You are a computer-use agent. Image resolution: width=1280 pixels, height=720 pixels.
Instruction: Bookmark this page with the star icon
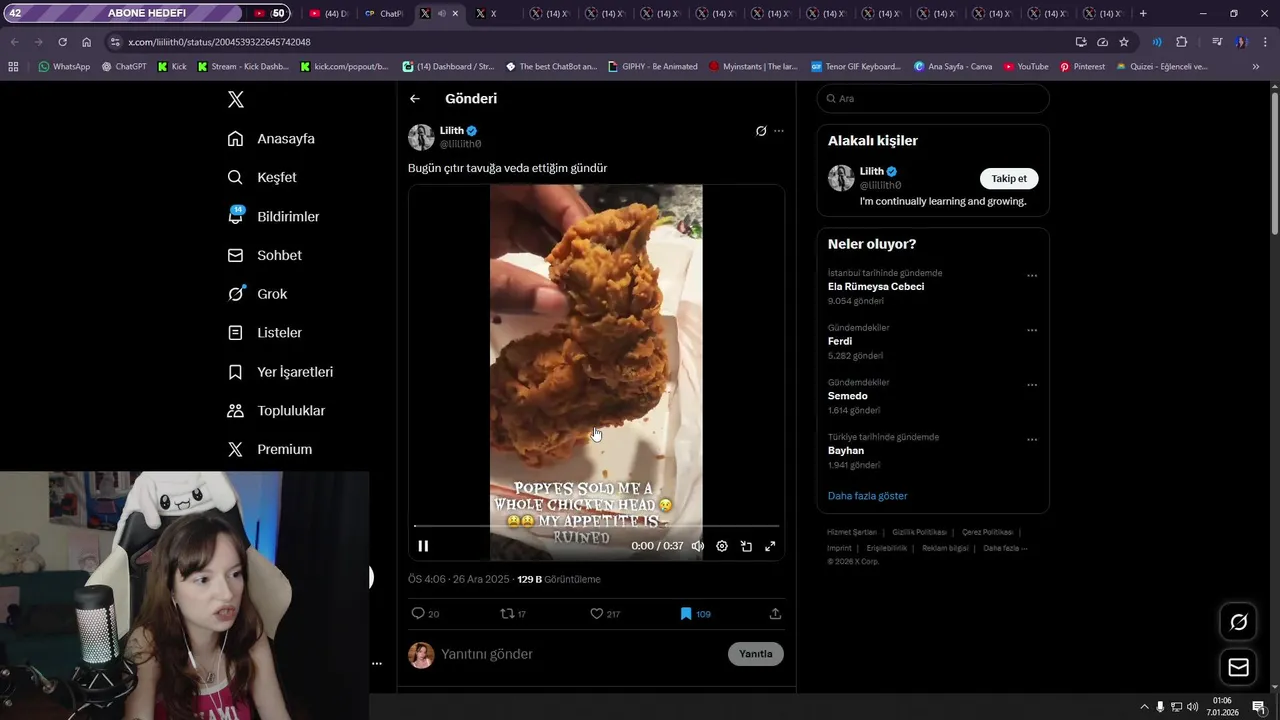[x=1124, y=42]
